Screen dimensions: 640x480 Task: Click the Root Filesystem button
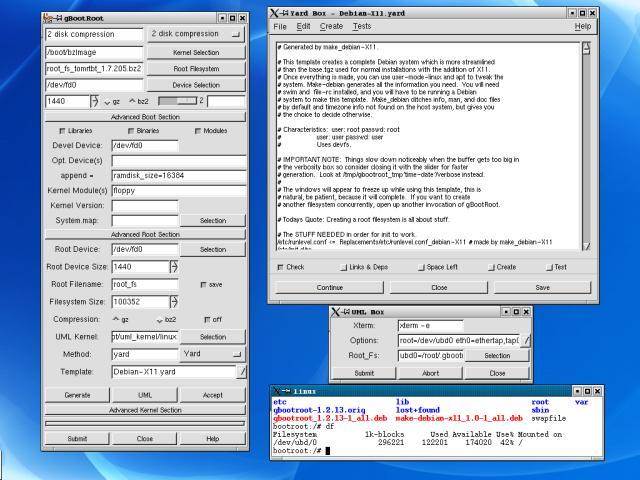pyautogui.click(x=196, y=69)
